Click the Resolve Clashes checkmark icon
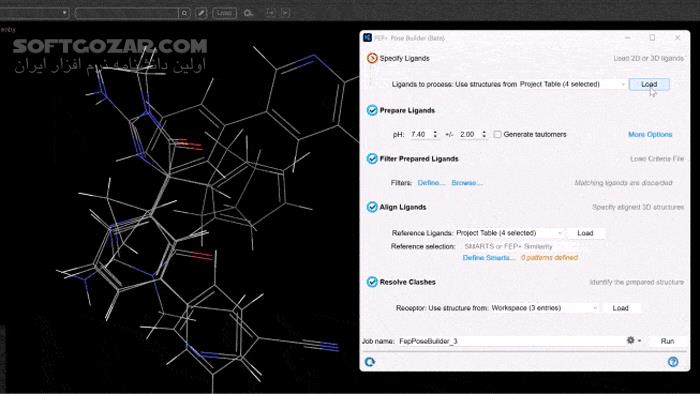 (x=372, y=282)
